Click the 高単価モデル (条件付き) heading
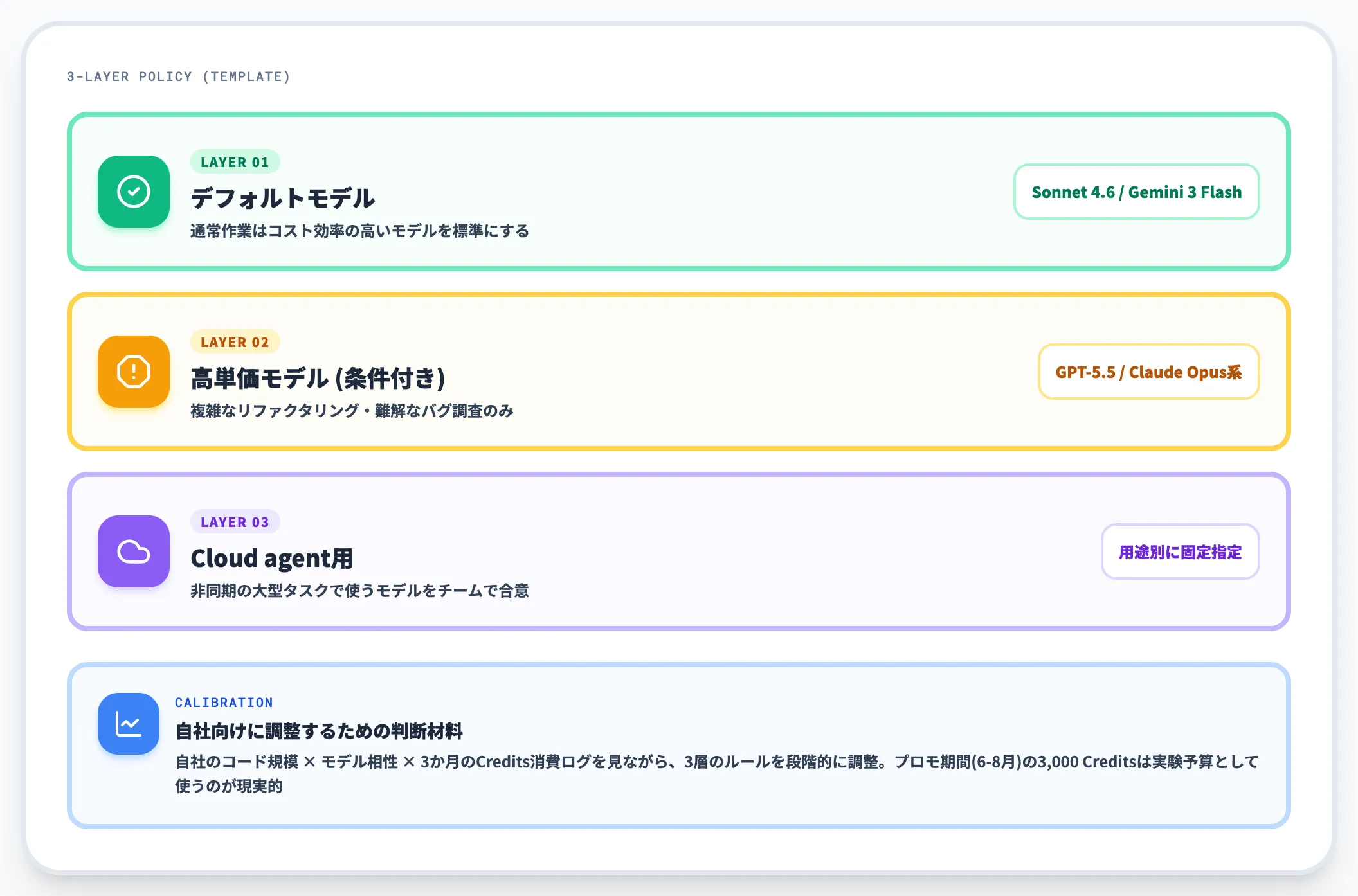 (x=318, y=378)
